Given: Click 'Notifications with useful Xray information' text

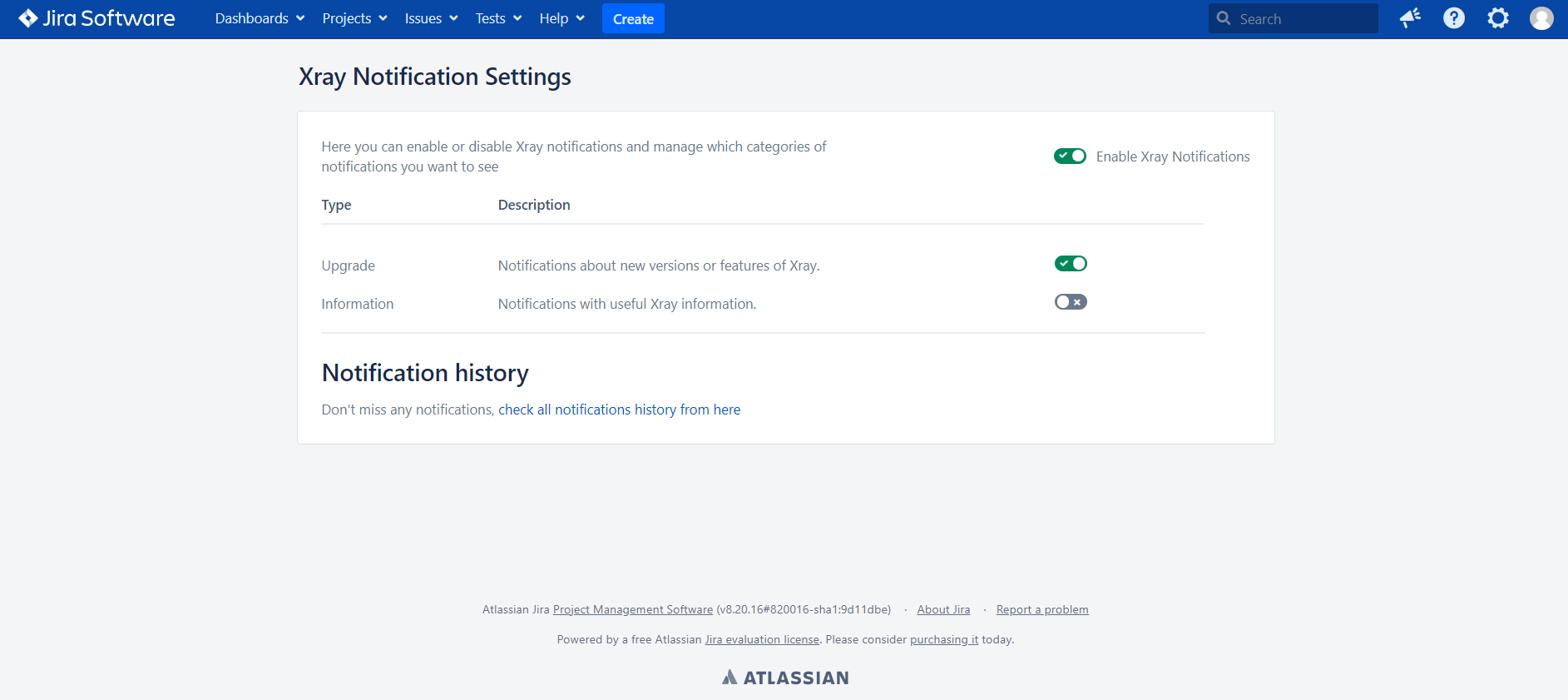Looking at the screenshot, I should coord(627,304).
